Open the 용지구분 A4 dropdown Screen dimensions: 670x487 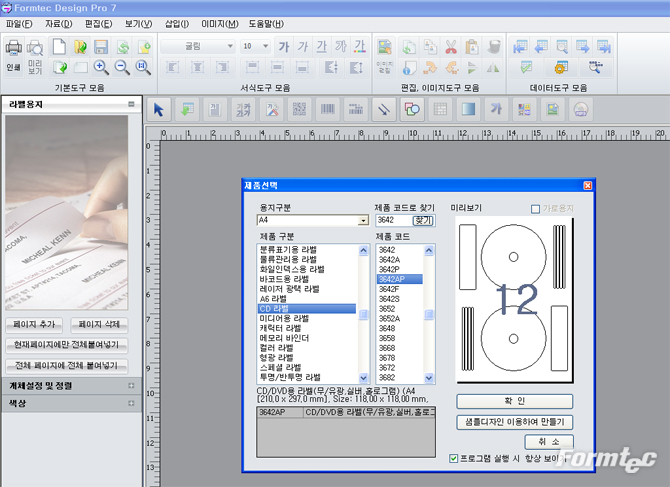pos(363,220)
